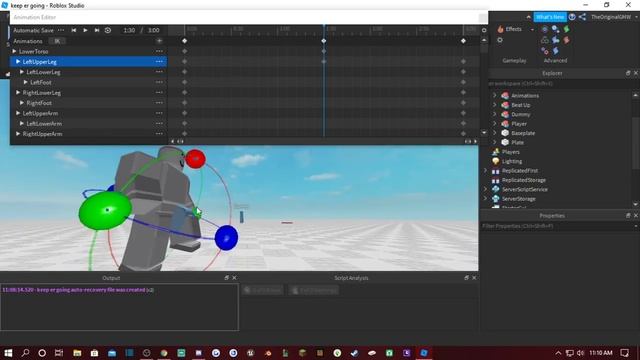Open Windows taskbar search

pyautogui.click(x=25, y=353)
